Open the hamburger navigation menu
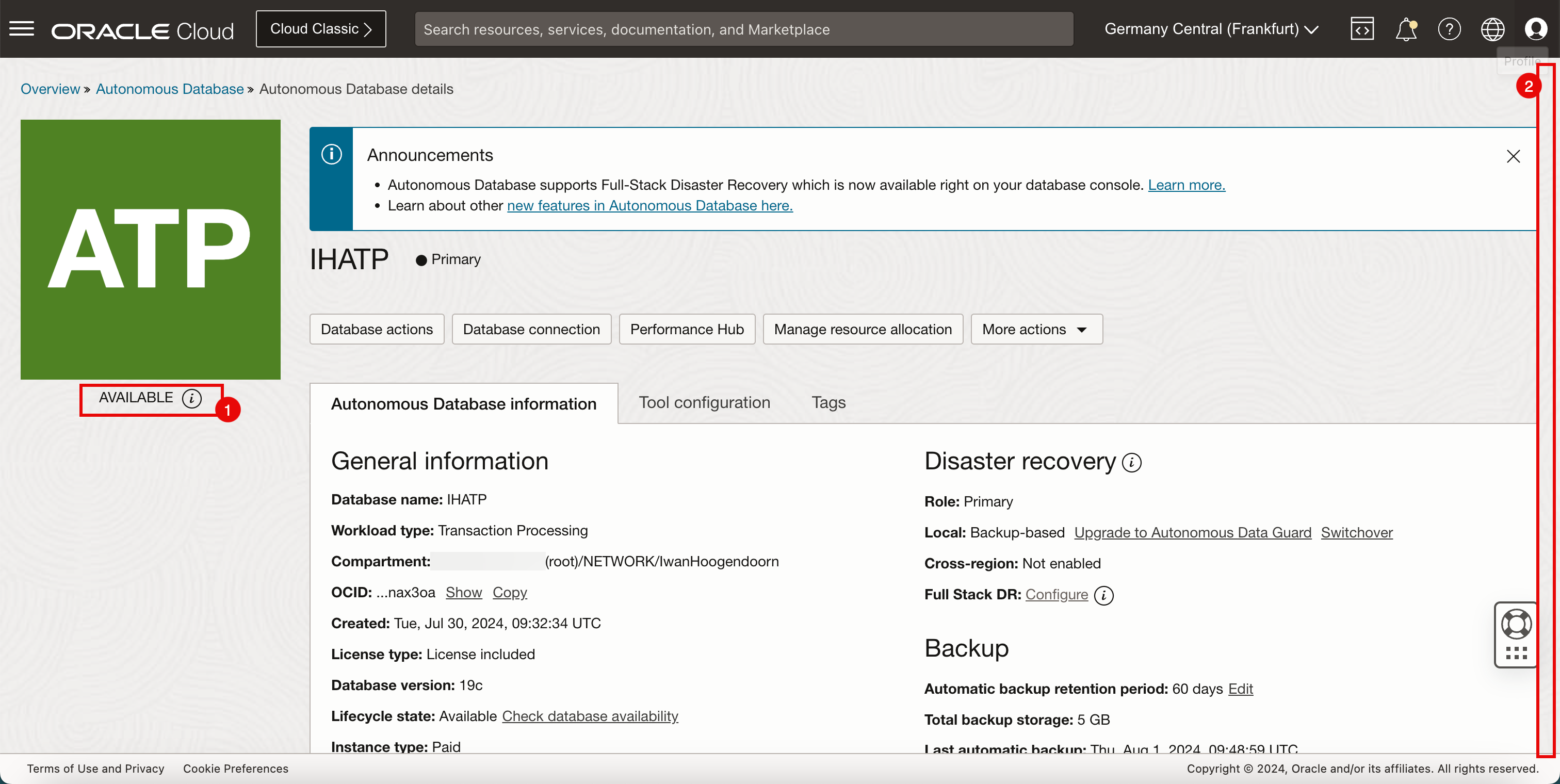This screenshot has width=1560, height=784. (22, 28)
